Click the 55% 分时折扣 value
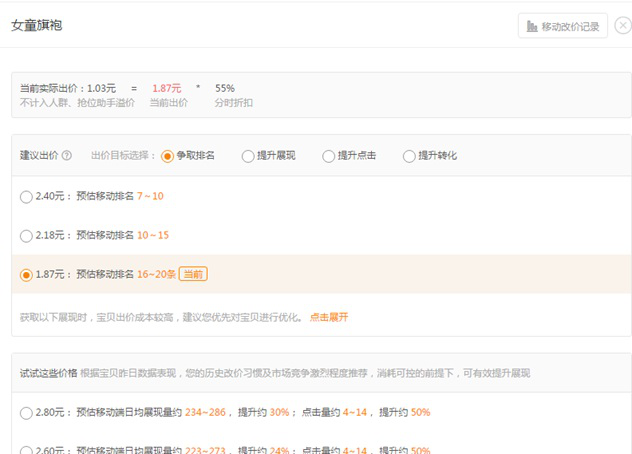Viewport: 632px width, 454px height. coord(225,88)
